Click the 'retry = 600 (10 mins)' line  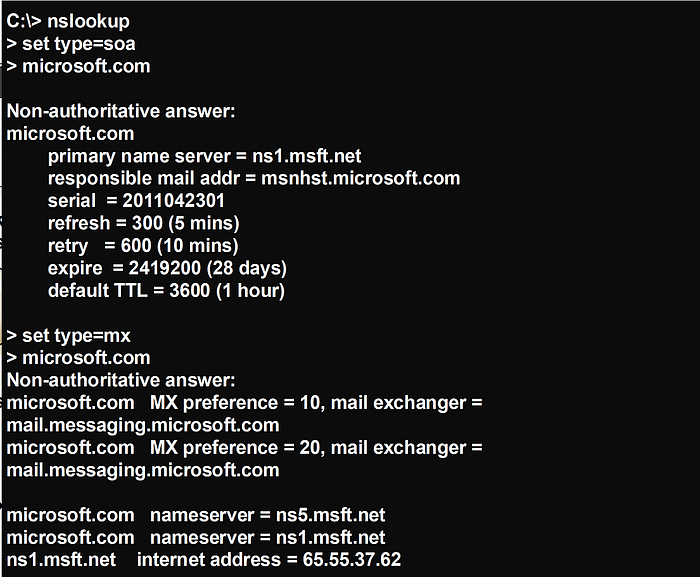tap(143, 245)
